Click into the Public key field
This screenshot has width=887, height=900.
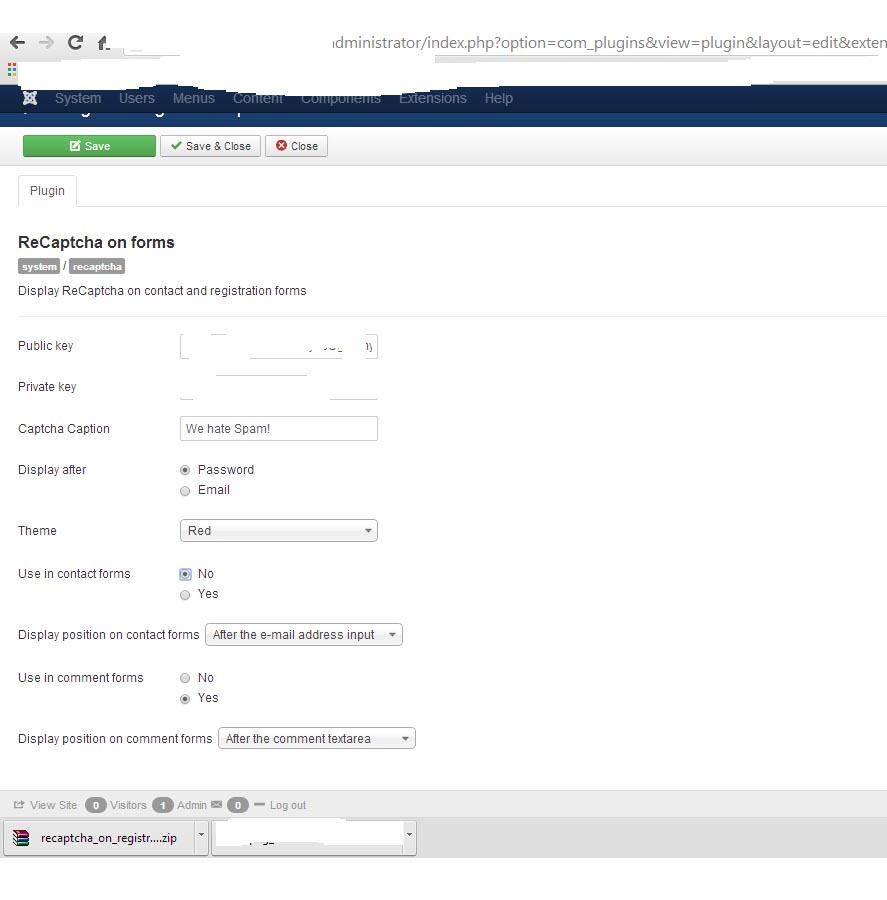click(x=278, y=347)
